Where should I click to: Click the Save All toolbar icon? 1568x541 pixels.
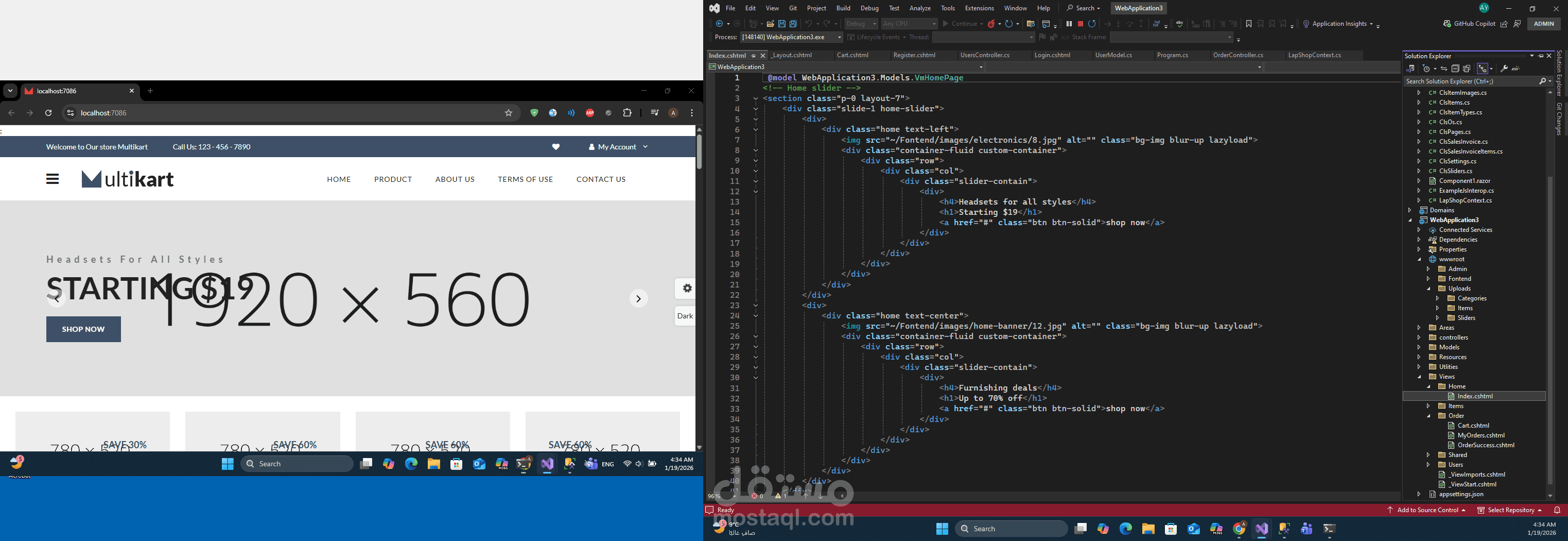[793, 24]
